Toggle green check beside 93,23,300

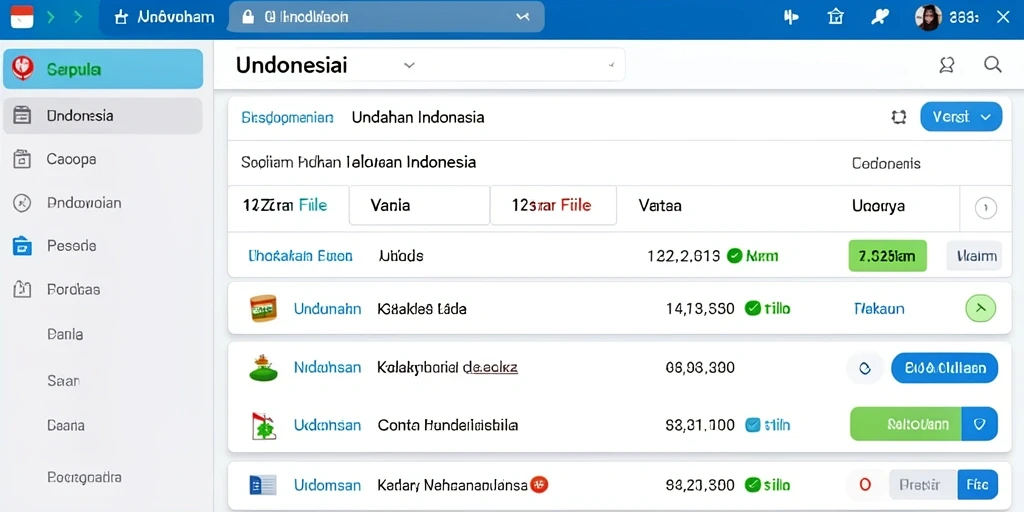coord(753,485)
